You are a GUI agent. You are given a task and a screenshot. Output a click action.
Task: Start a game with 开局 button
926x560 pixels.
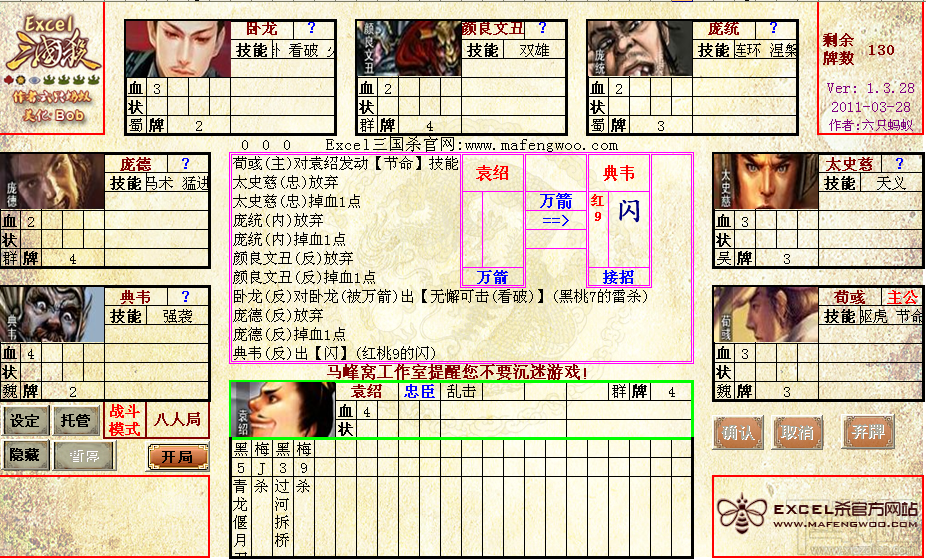[x=177, y=458]
